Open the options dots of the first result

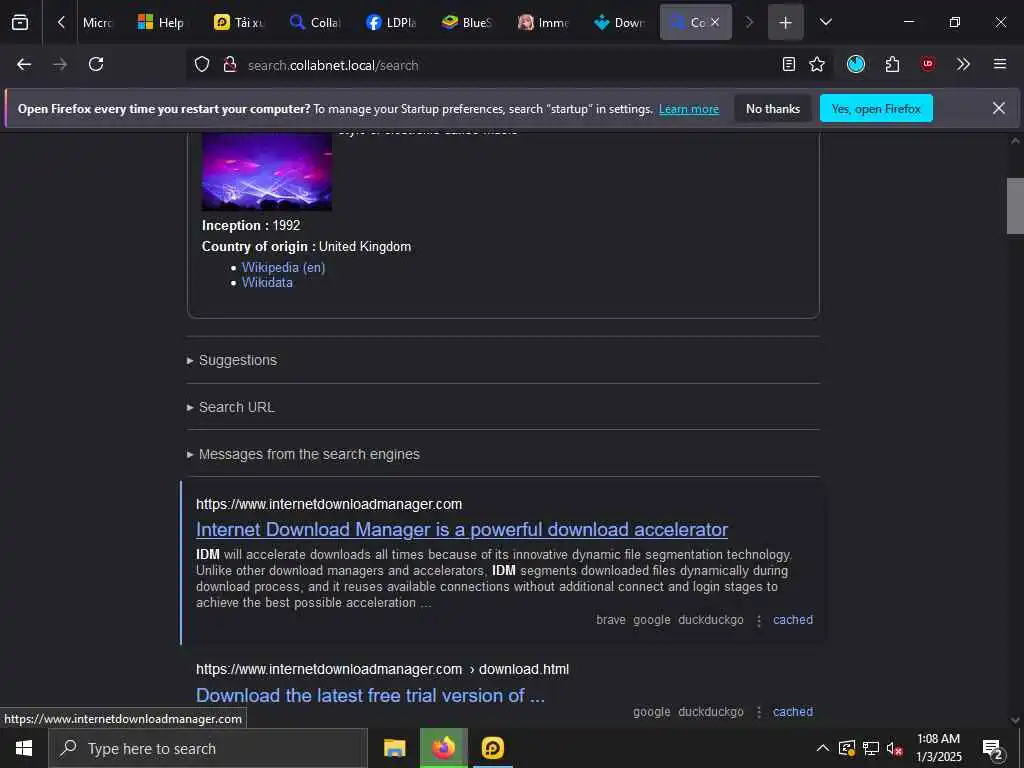coord(759,620)
